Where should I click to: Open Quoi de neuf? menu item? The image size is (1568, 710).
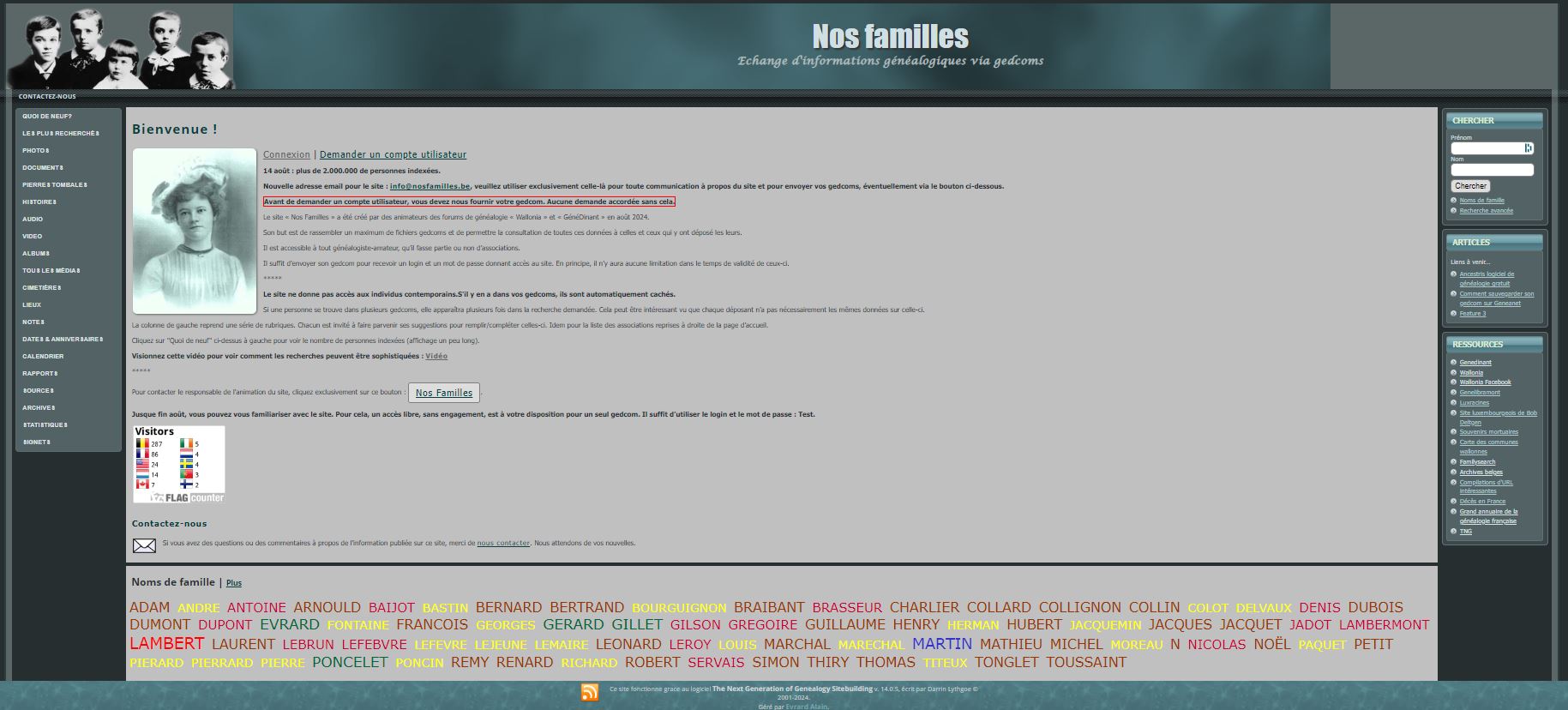(47, 117)
